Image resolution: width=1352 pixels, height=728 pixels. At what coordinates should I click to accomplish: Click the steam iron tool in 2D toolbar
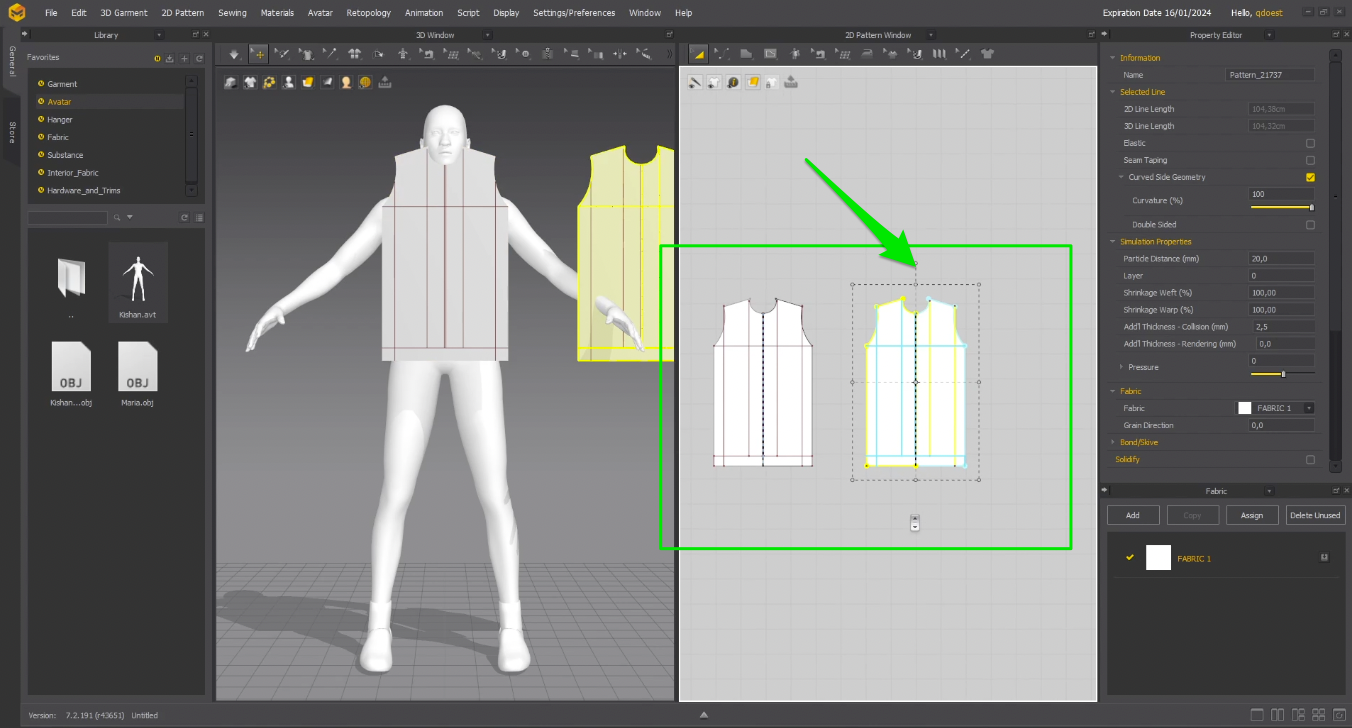coord(867,54)
